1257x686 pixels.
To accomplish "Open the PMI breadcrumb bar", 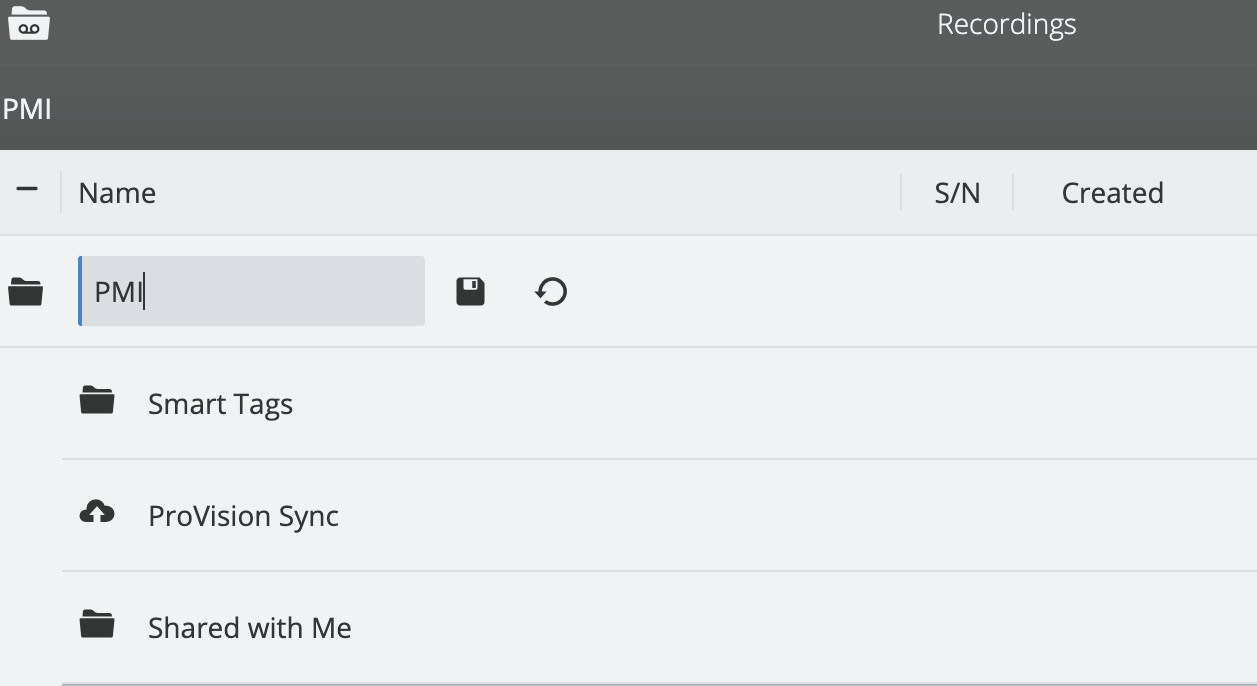I will [27, 108].
